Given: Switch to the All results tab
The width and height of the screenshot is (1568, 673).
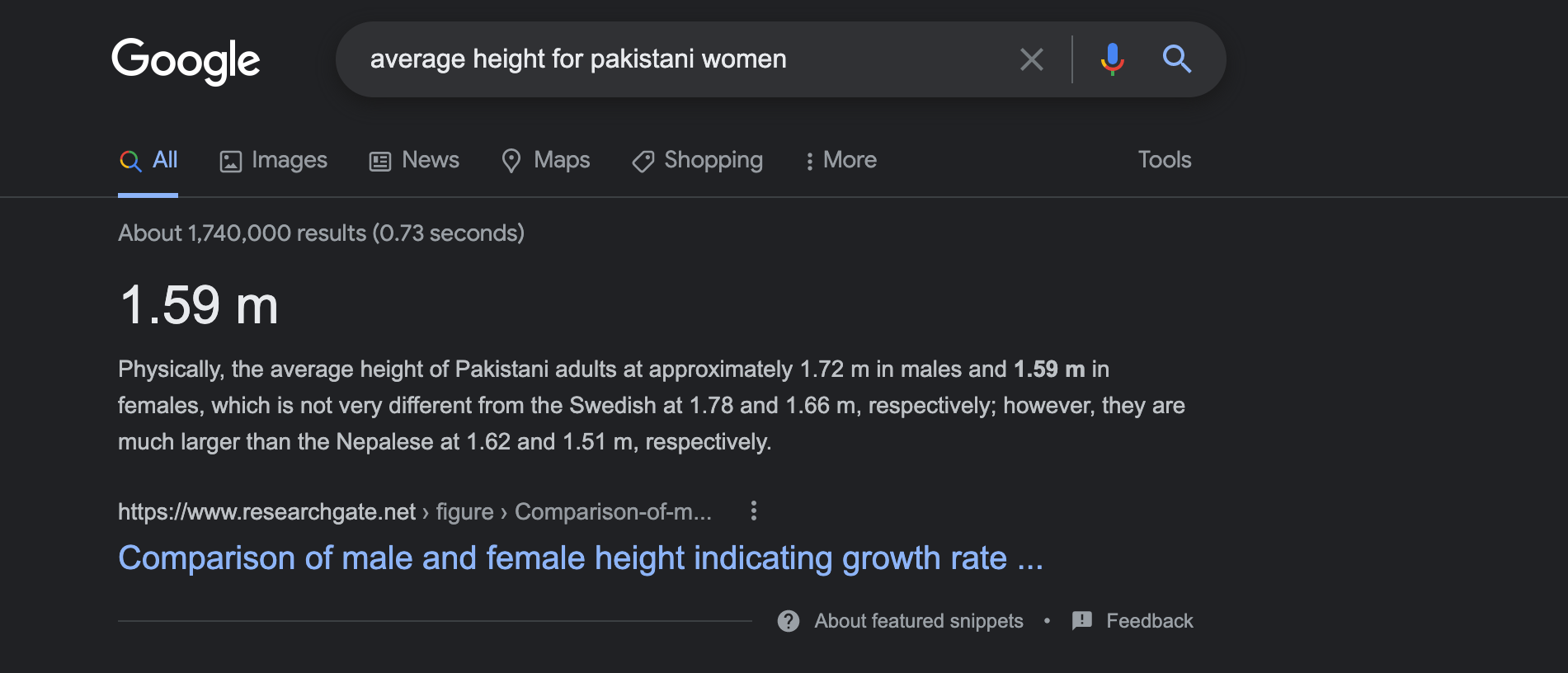Looking at the screenshot, I should click(148, 160).
